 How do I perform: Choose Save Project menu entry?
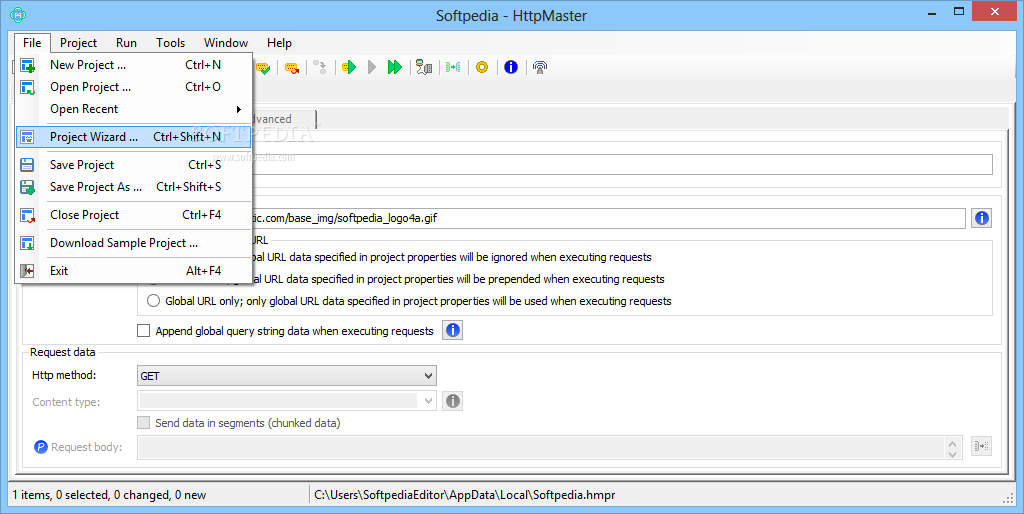pyautogui.click(x=134, y=165)
